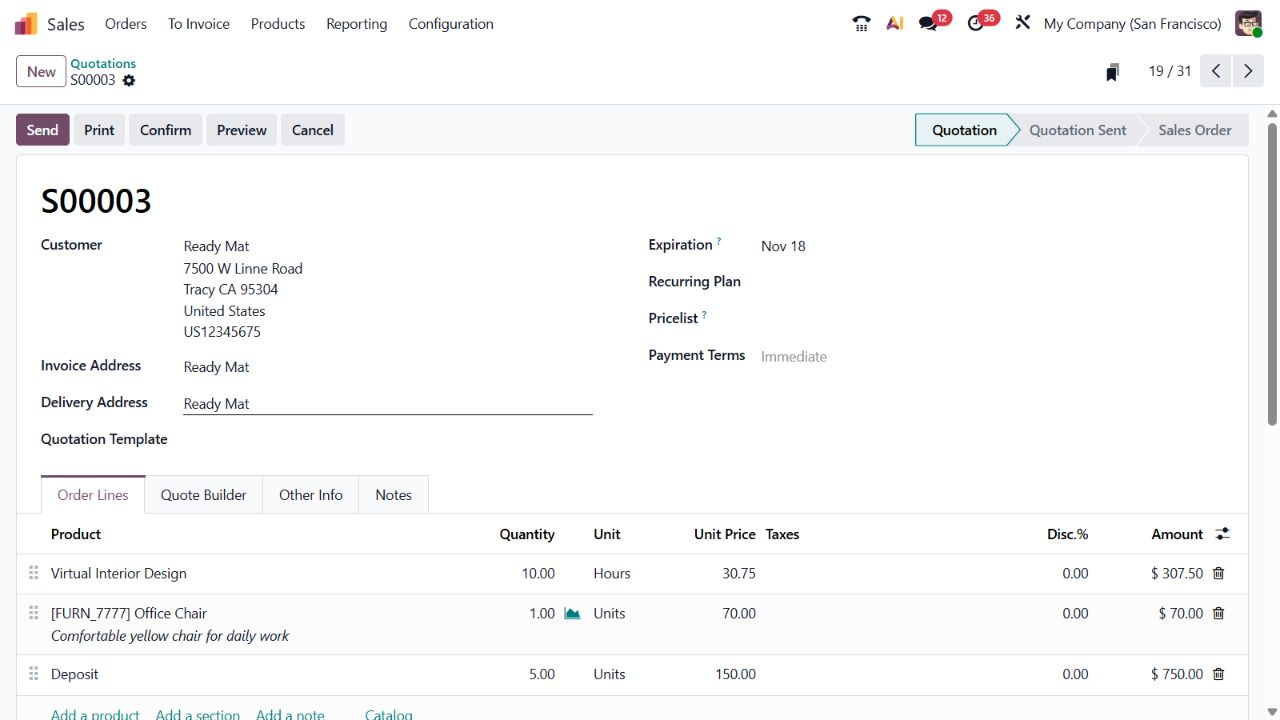Screen dimensions: 1280x720
Task: Open the Sales app home icon
Action: 26,23
